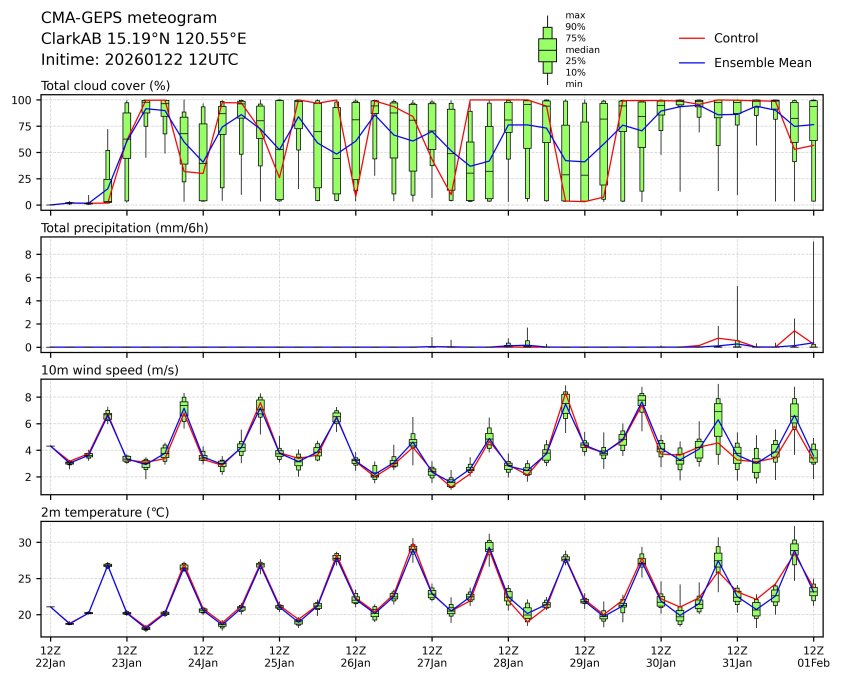Select the Total precipitation (mm/6h) panel title

(x=121, y=228)
